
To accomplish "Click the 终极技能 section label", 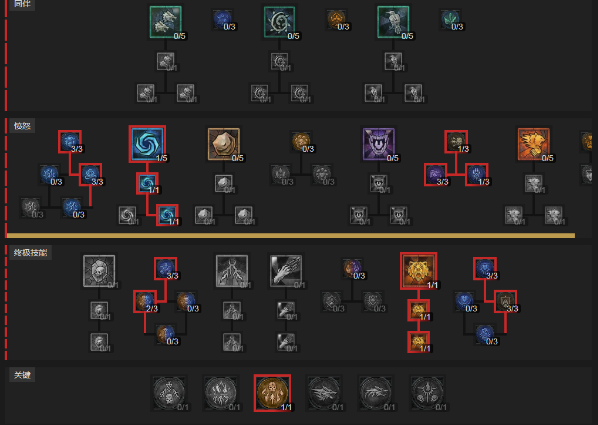I will 30,253.
